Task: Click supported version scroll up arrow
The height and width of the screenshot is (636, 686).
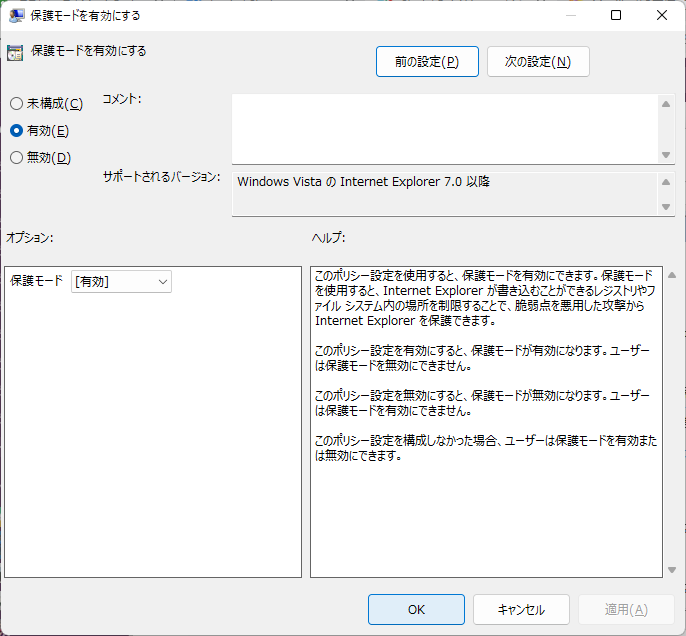Action: (666, 182)
